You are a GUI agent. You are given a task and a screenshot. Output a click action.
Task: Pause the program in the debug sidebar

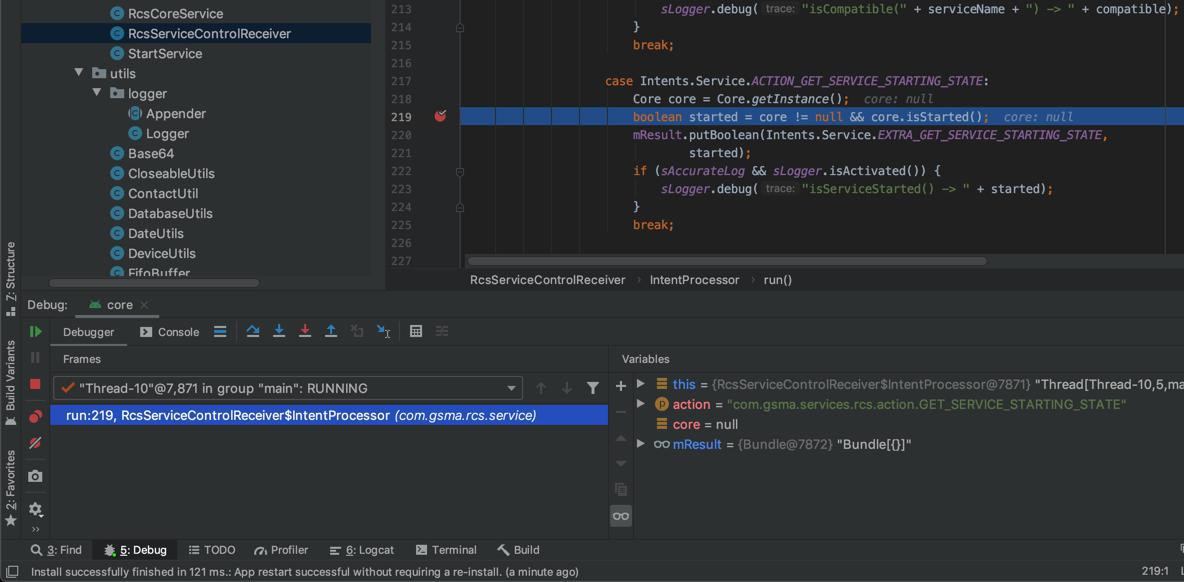tap(35, 357)
